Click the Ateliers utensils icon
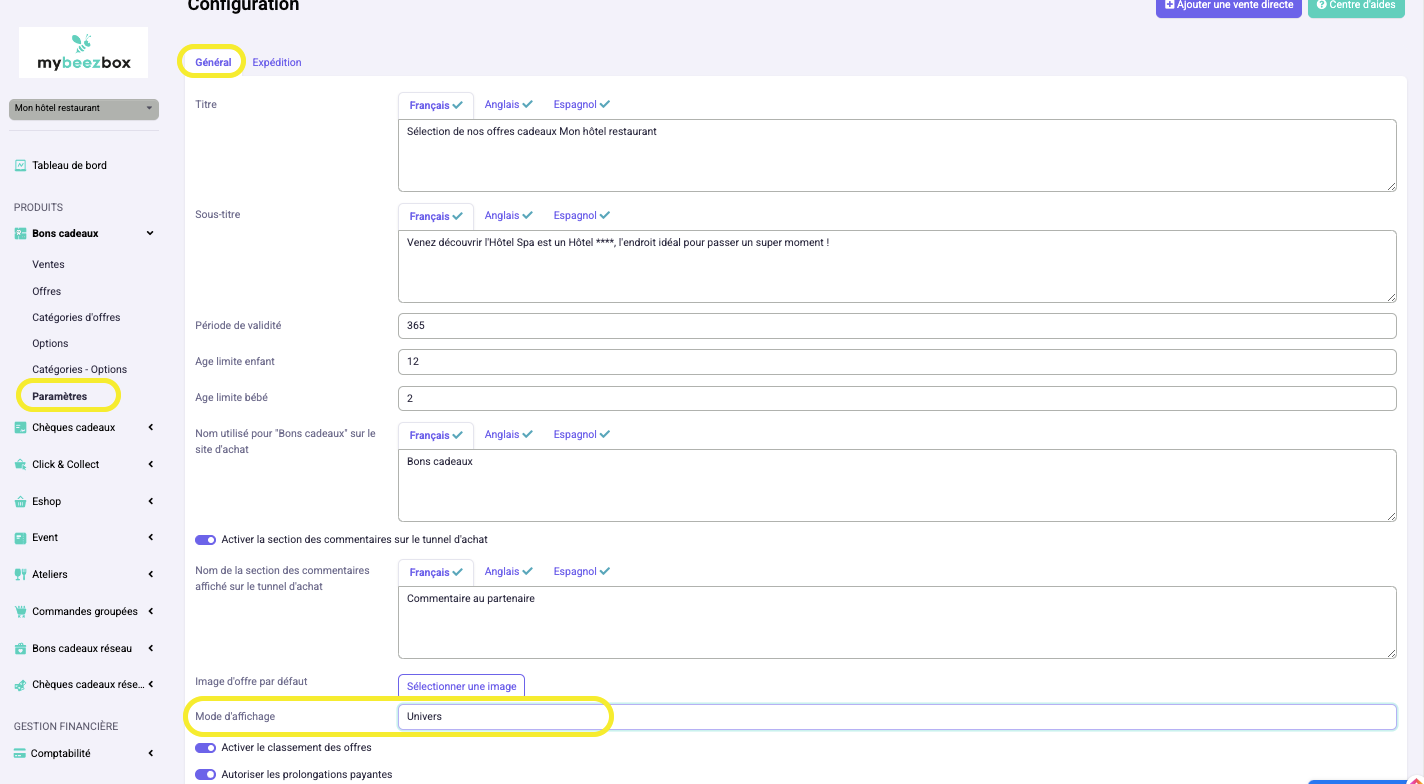 coord(20,574)
